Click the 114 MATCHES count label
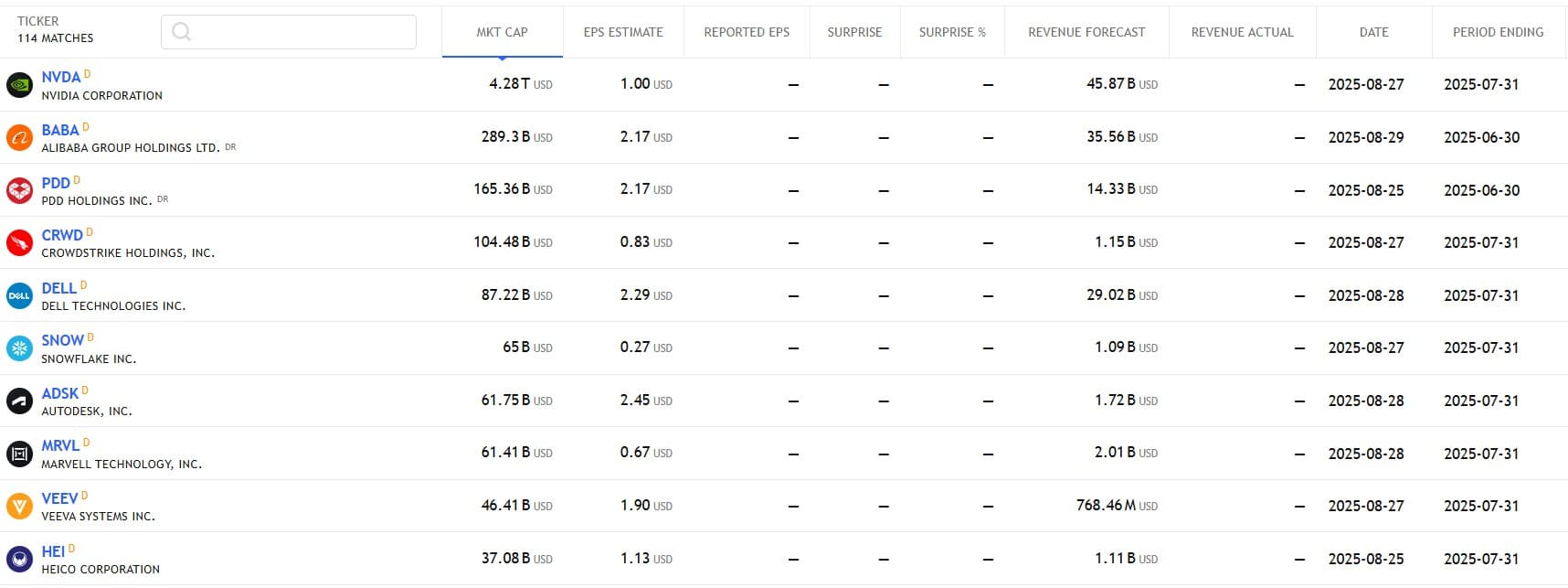The image size is (1568, 588). (56, 38)
